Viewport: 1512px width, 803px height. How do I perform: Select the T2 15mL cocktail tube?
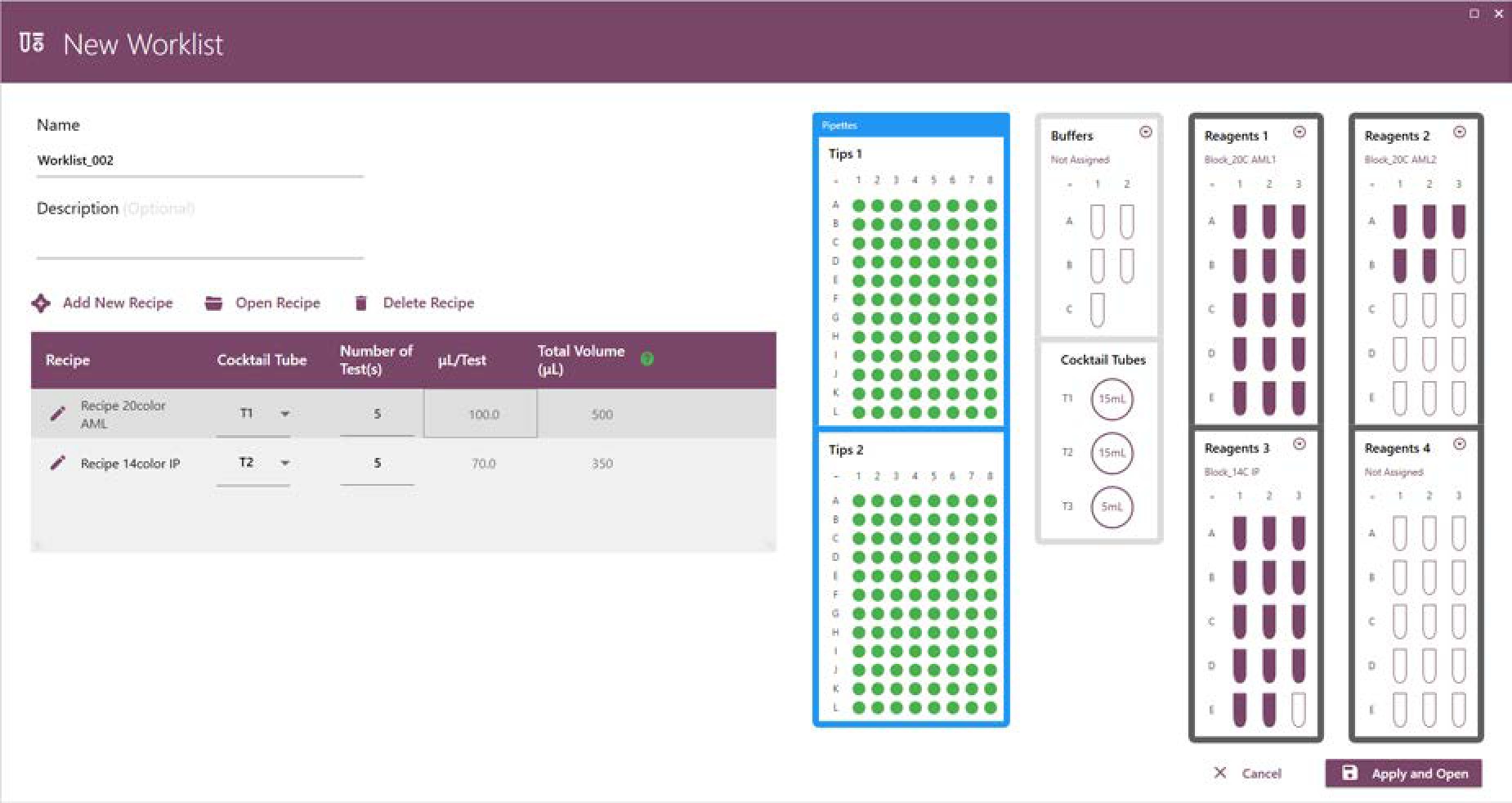pos(1112,452)
